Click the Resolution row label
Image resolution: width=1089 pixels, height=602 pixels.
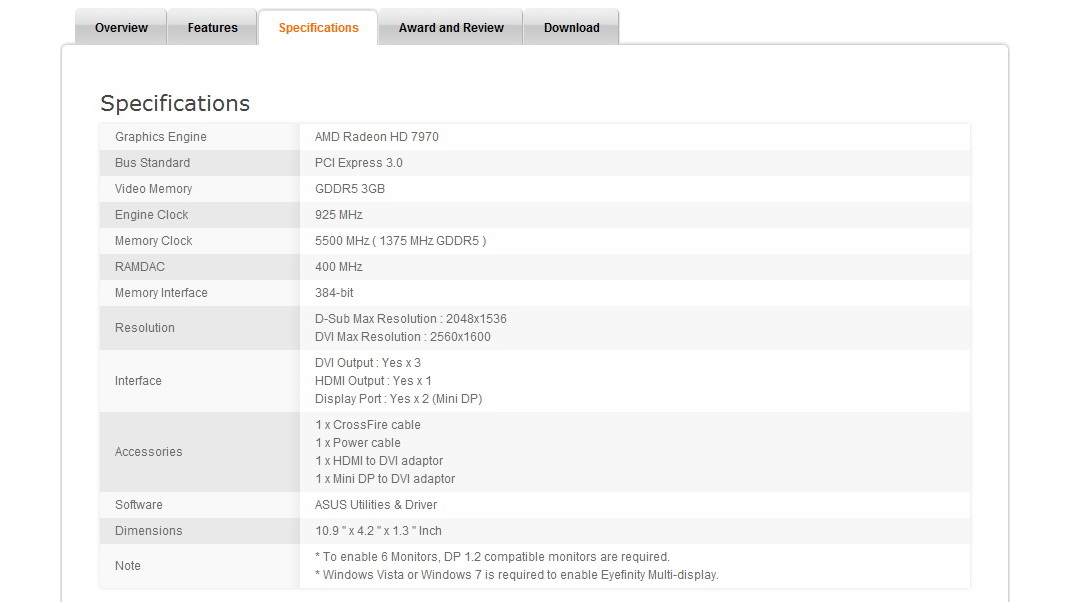click(144, 328)
